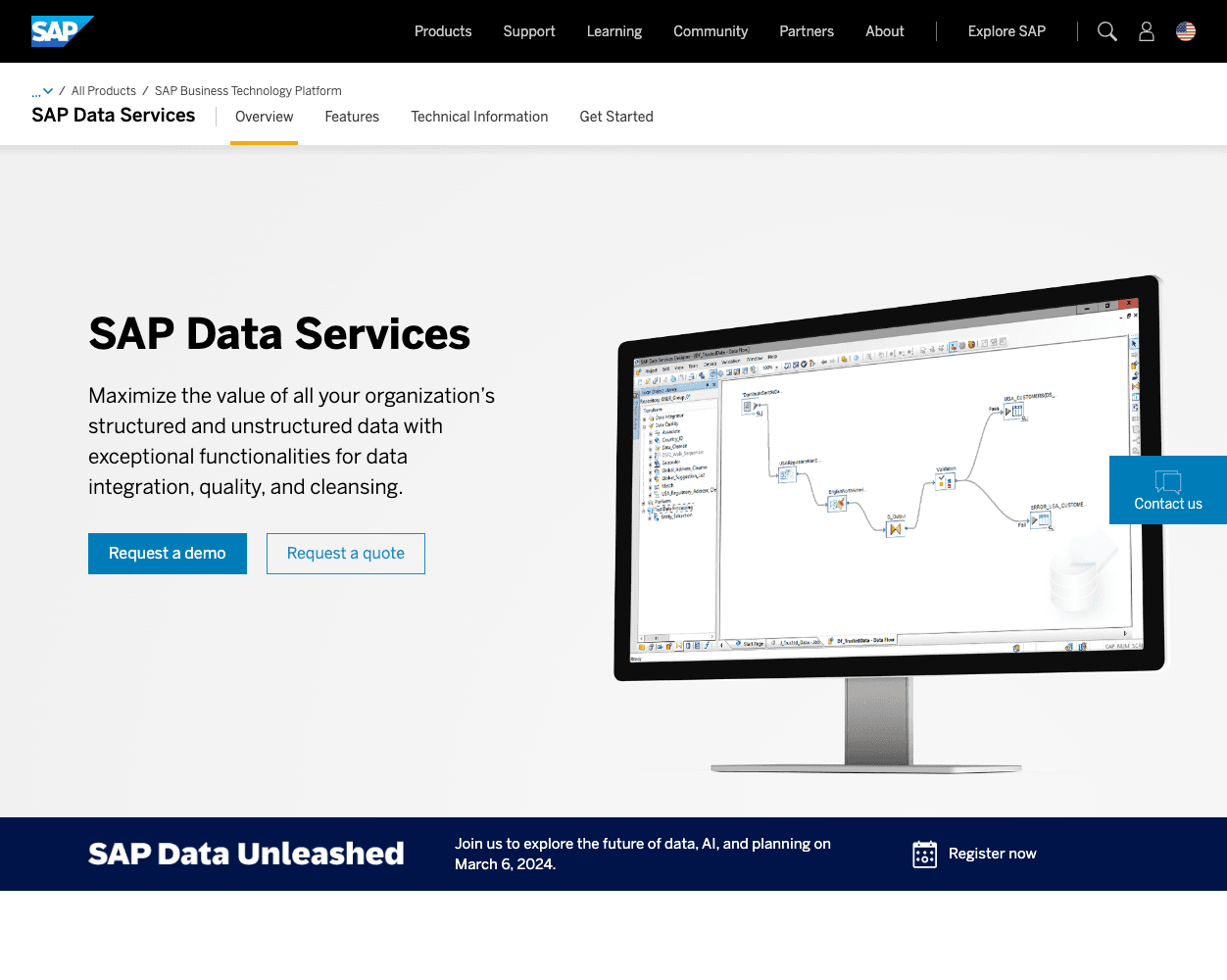Select the Overview tab

coord(264,117)
